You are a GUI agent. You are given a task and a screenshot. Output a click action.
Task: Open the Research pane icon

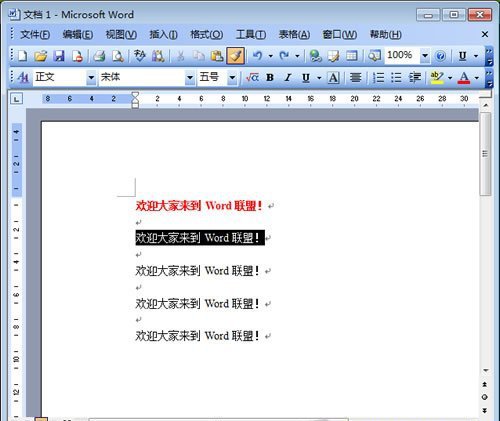[x=158, y=56]
